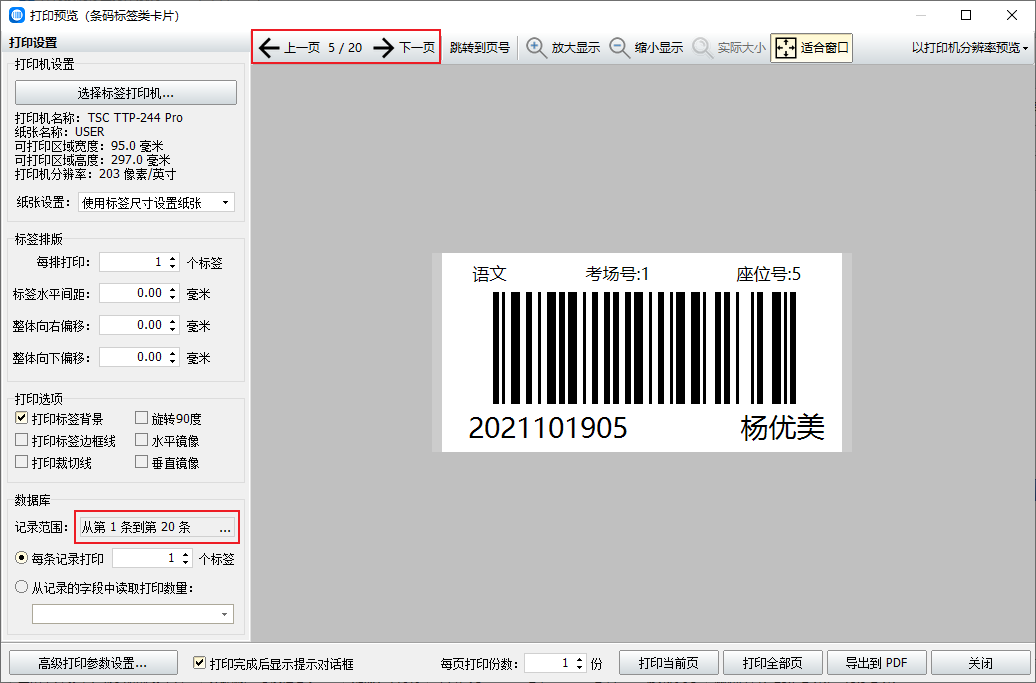1036x683 pixels.
Task: Increase labels per row value
Action: [x=172, y=258]
